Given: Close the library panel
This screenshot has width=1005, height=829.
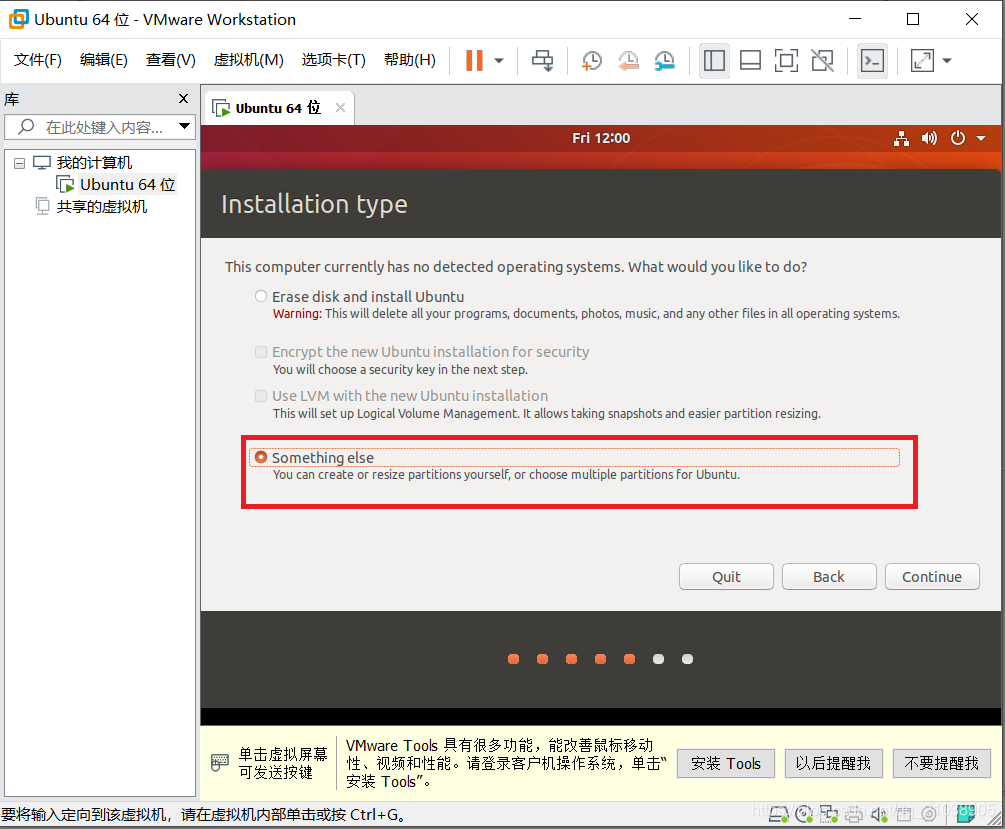Looking at the screenshot, I should click(x=183, y=98).
